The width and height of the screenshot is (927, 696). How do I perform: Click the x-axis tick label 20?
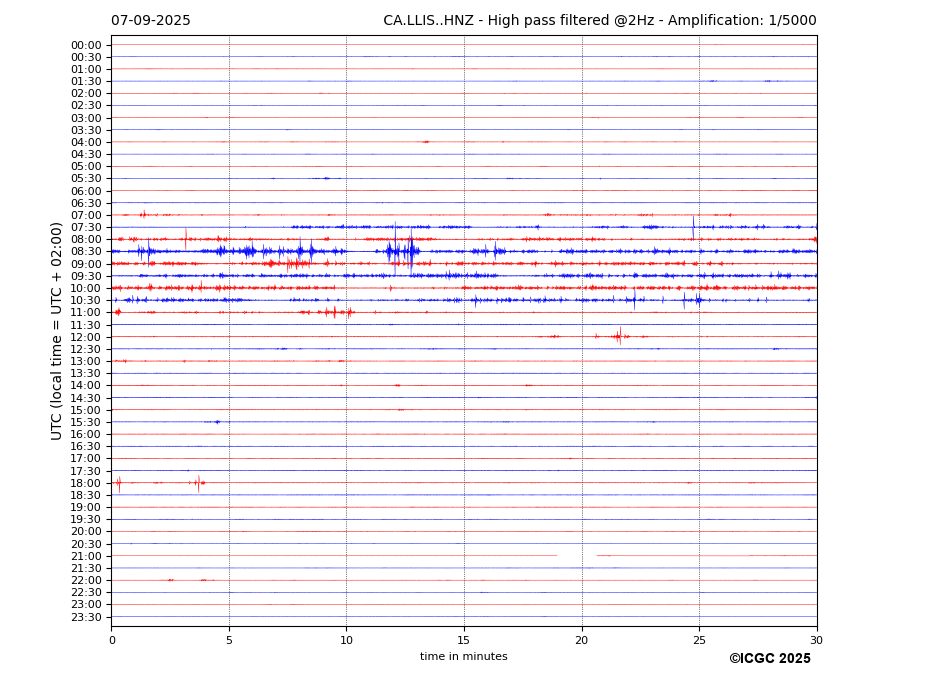(582, 640)
